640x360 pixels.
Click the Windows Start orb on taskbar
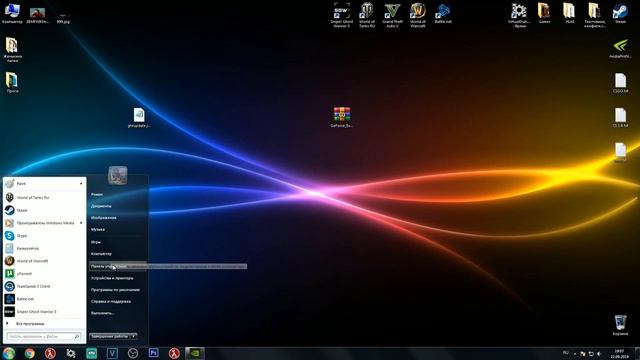pyautogui.click(x=9, y=353)
